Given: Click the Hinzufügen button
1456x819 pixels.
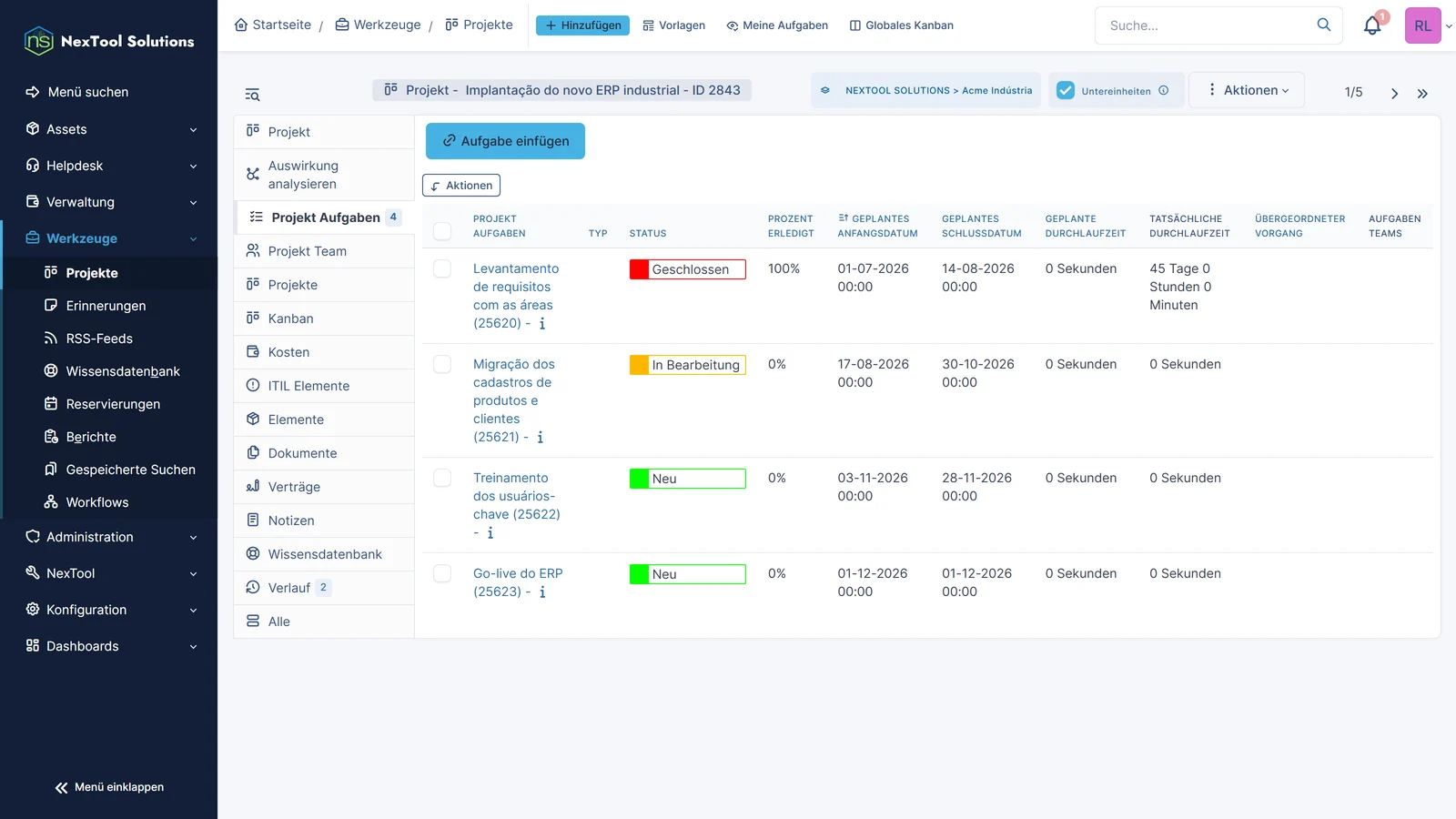Looking at the screenshot, I should click(582, 25).
